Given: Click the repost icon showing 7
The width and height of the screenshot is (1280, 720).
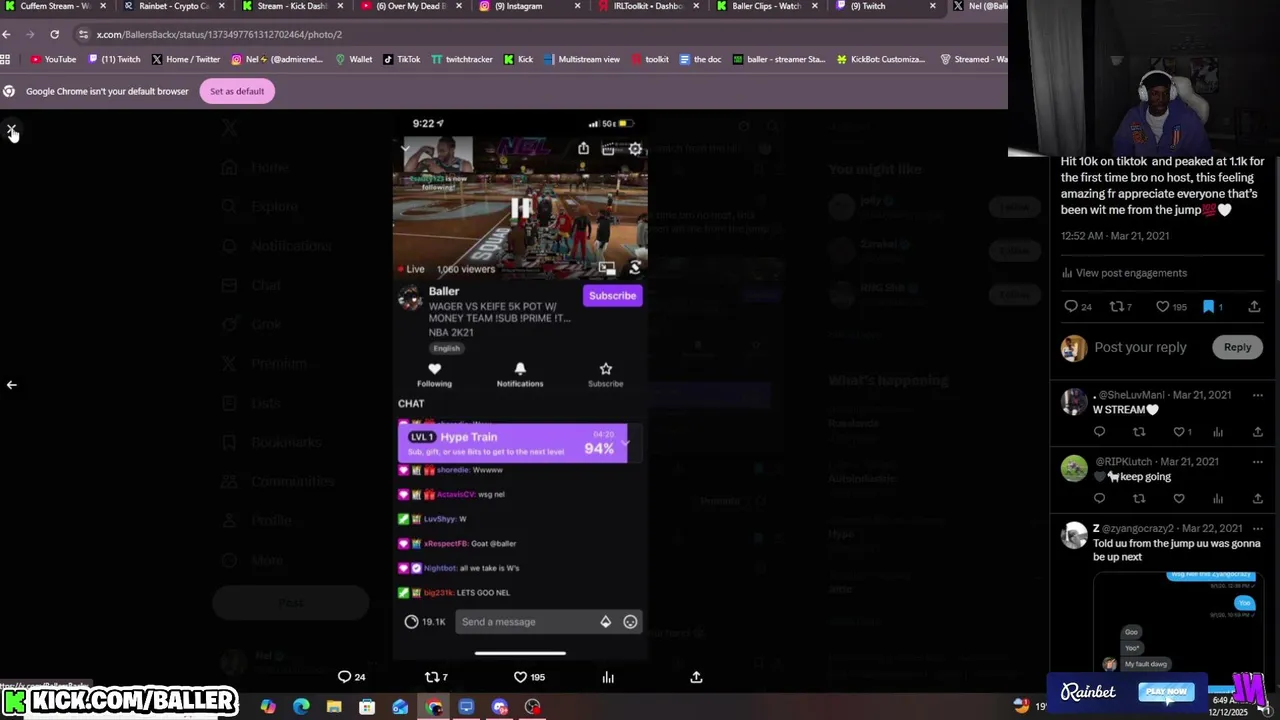Looking at the screenshot, I should (x=1121, y=307).
